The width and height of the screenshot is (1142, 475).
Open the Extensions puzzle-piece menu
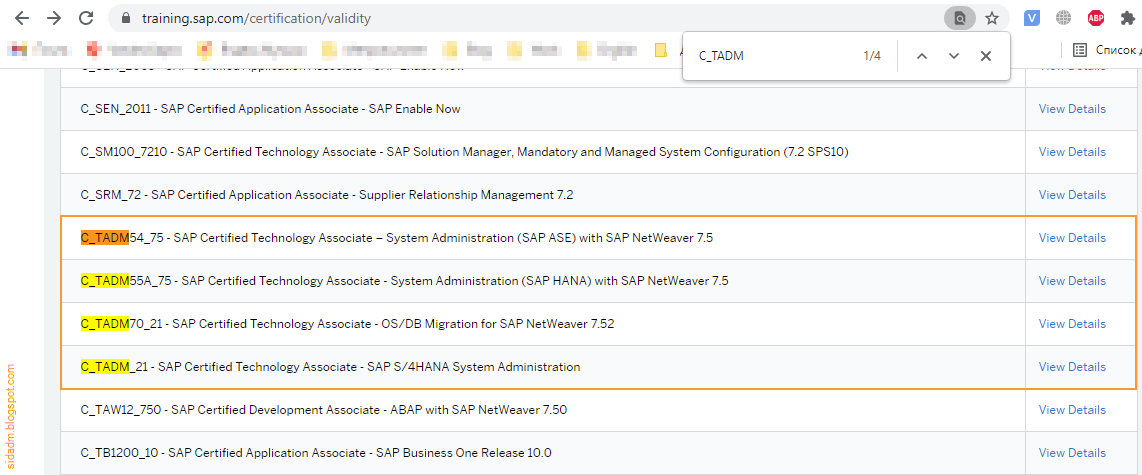1127,18
